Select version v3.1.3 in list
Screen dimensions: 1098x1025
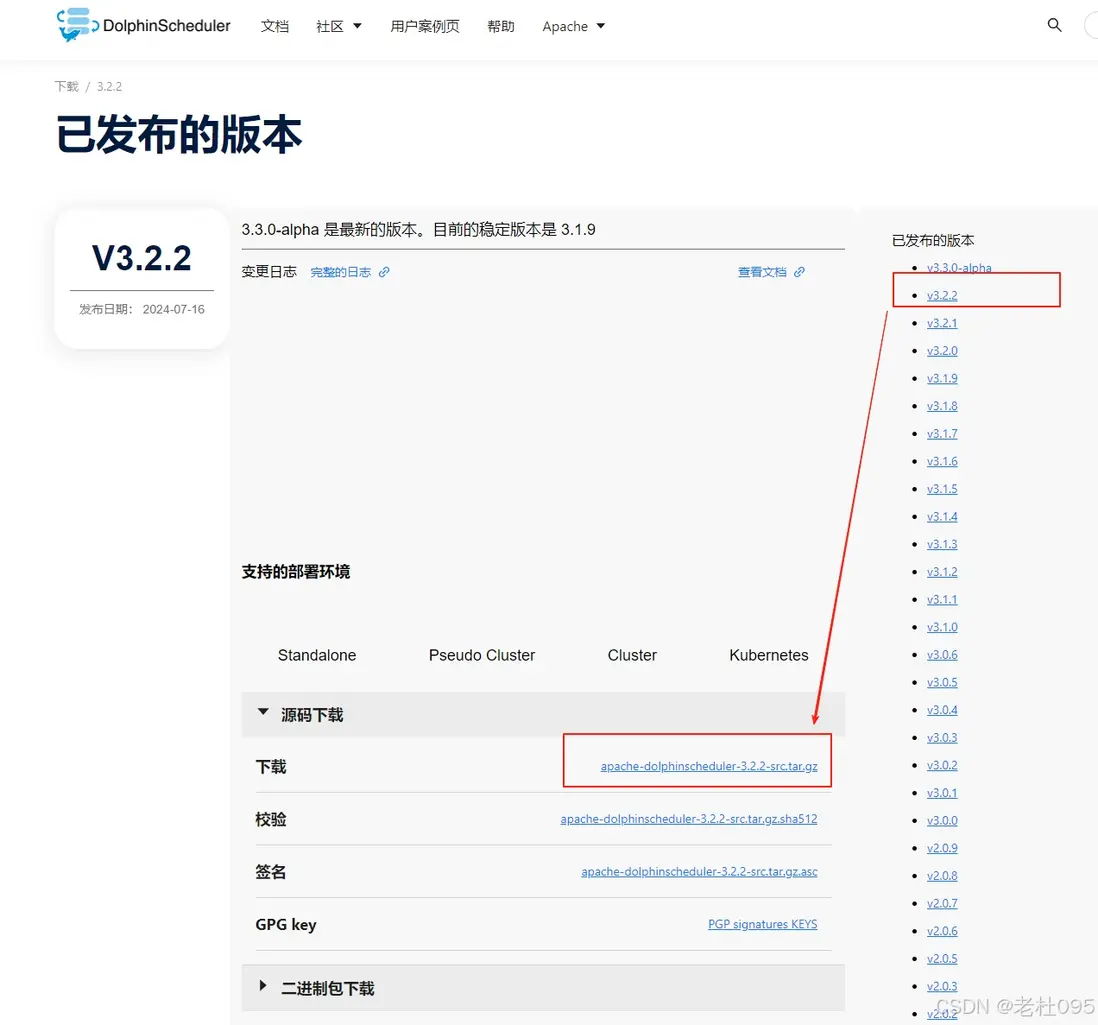[x=942, y=544]
